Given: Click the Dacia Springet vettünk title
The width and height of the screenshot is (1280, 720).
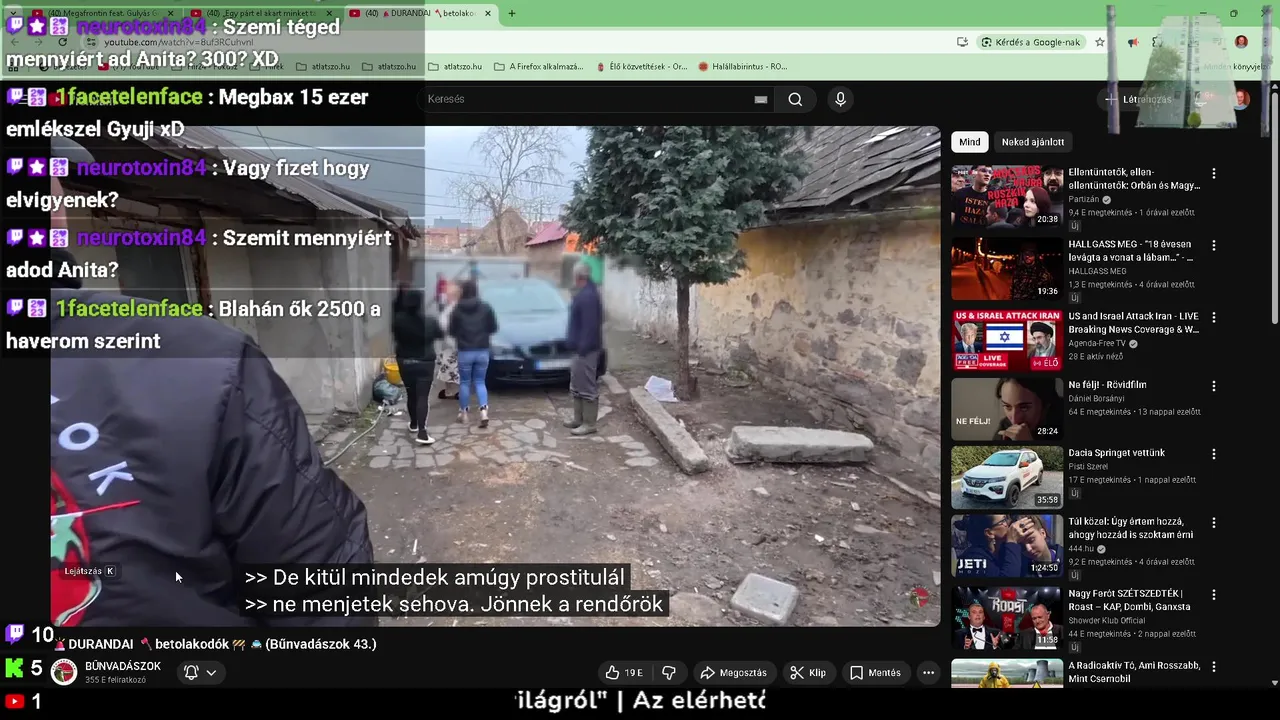Looking at the screenshot, I should click(x=1116, y=453).
